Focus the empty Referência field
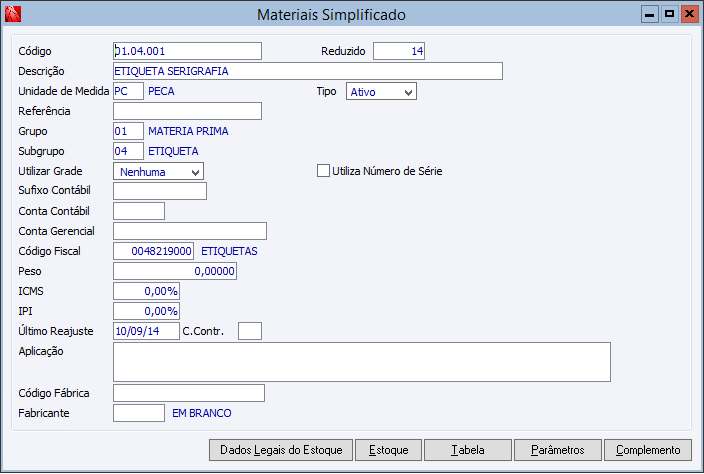Image resolution: width=704 pixels, height=474 pixels. pos(187,111)
